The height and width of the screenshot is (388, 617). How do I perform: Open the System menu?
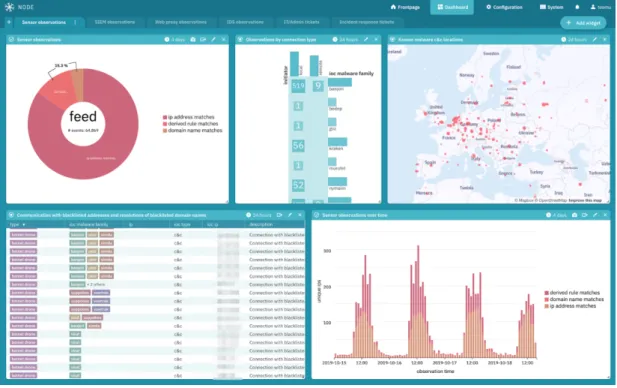(551, 7)
